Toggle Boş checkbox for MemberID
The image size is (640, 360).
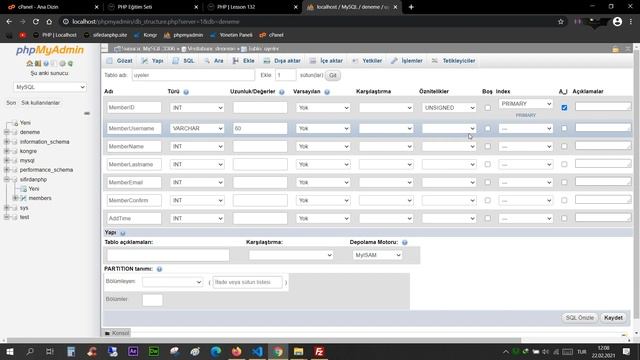pos(488,108)
